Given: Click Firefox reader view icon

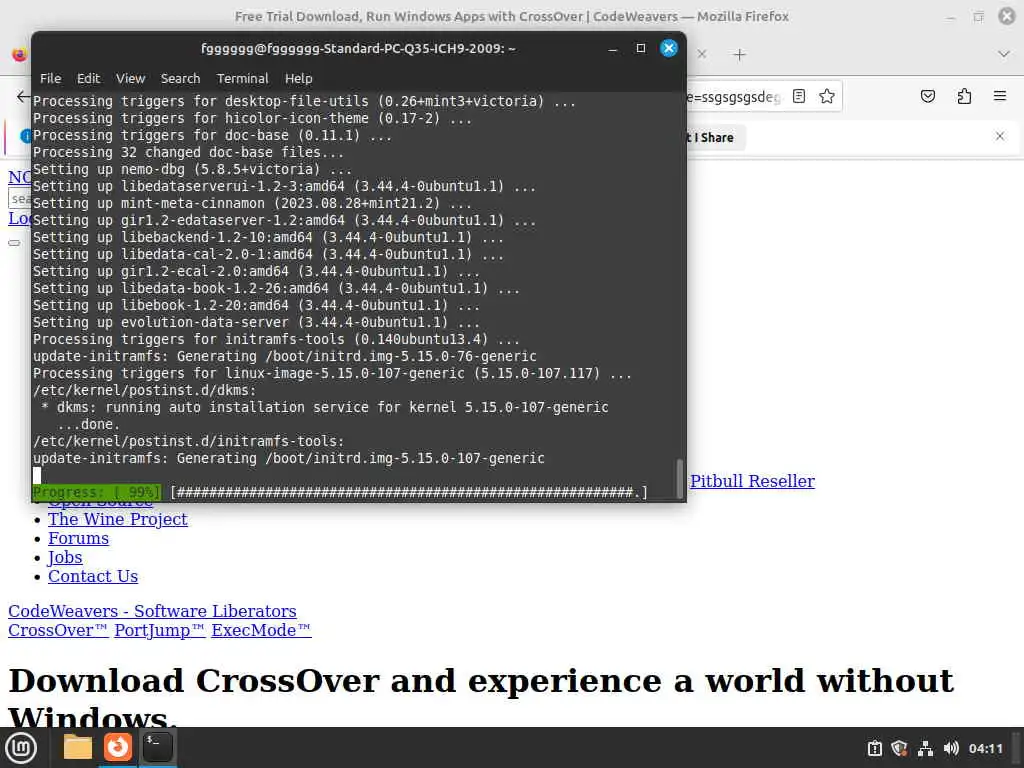Looking at the screenshot, I should (799, 97).
